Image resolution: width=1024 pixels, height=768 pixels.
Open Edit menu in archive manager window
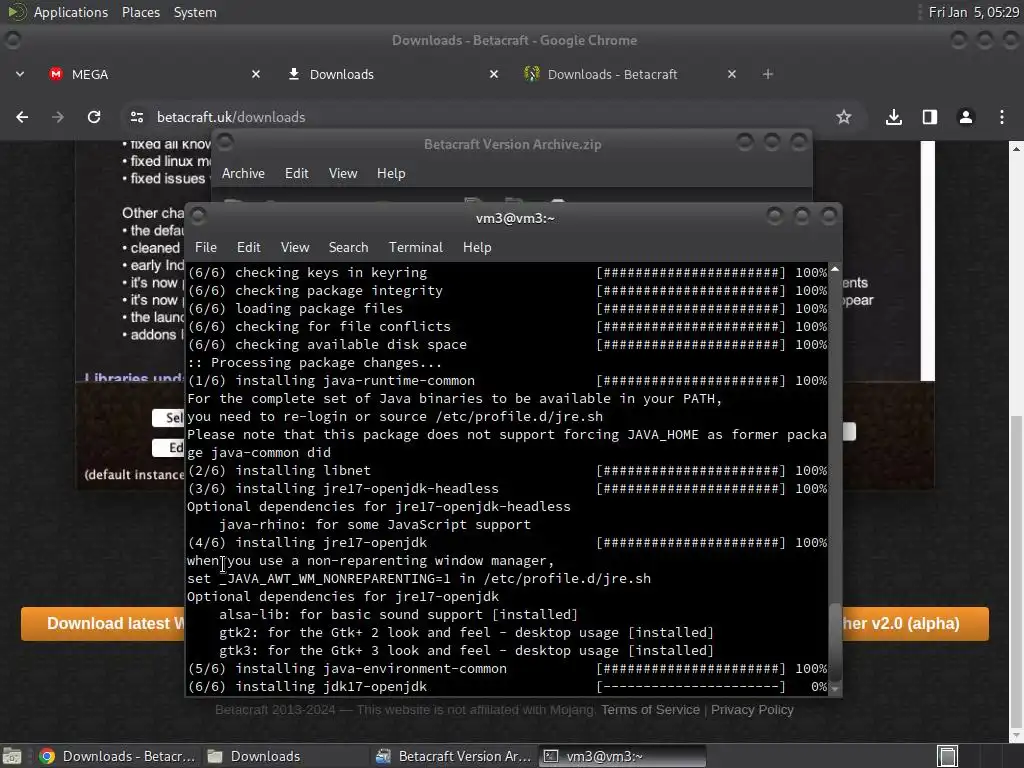pos(296,173)
